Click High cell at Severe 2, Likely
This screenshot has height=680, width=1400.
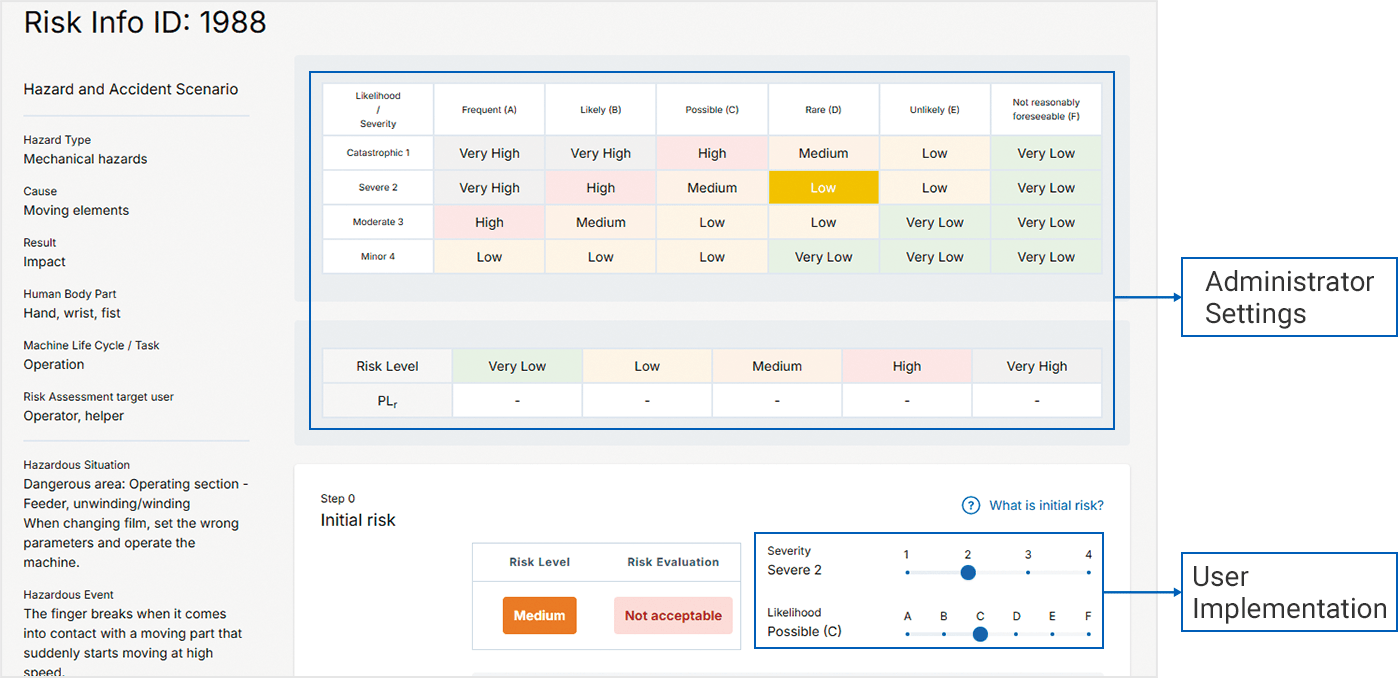[x=601, y=188]
